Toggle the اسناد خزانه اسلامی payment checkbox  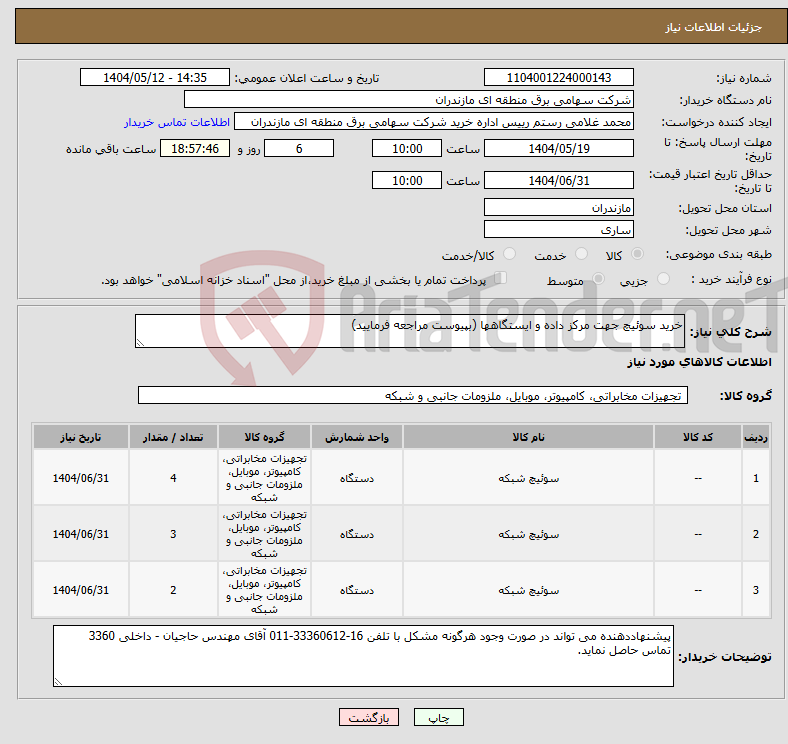pyautogui.click(x=500, y=278)
